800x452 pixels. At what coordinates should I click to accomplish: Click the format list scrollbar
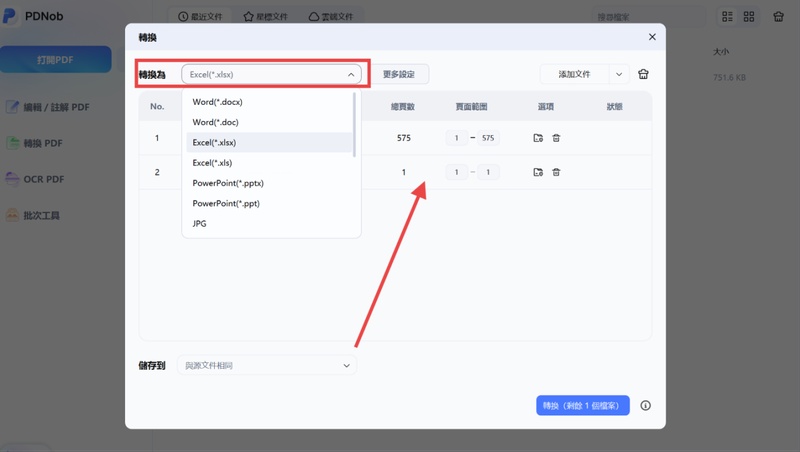pyautogui.click(x=354, y=124)
